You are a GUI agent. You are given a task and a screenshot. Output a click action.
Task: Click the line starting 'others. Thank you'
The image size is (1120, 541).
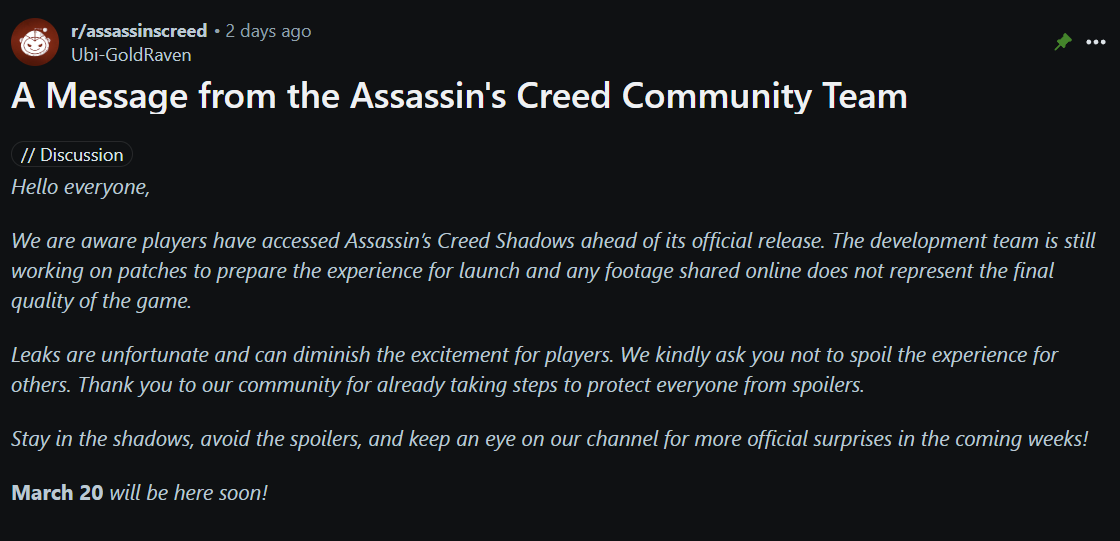(438, 385)
